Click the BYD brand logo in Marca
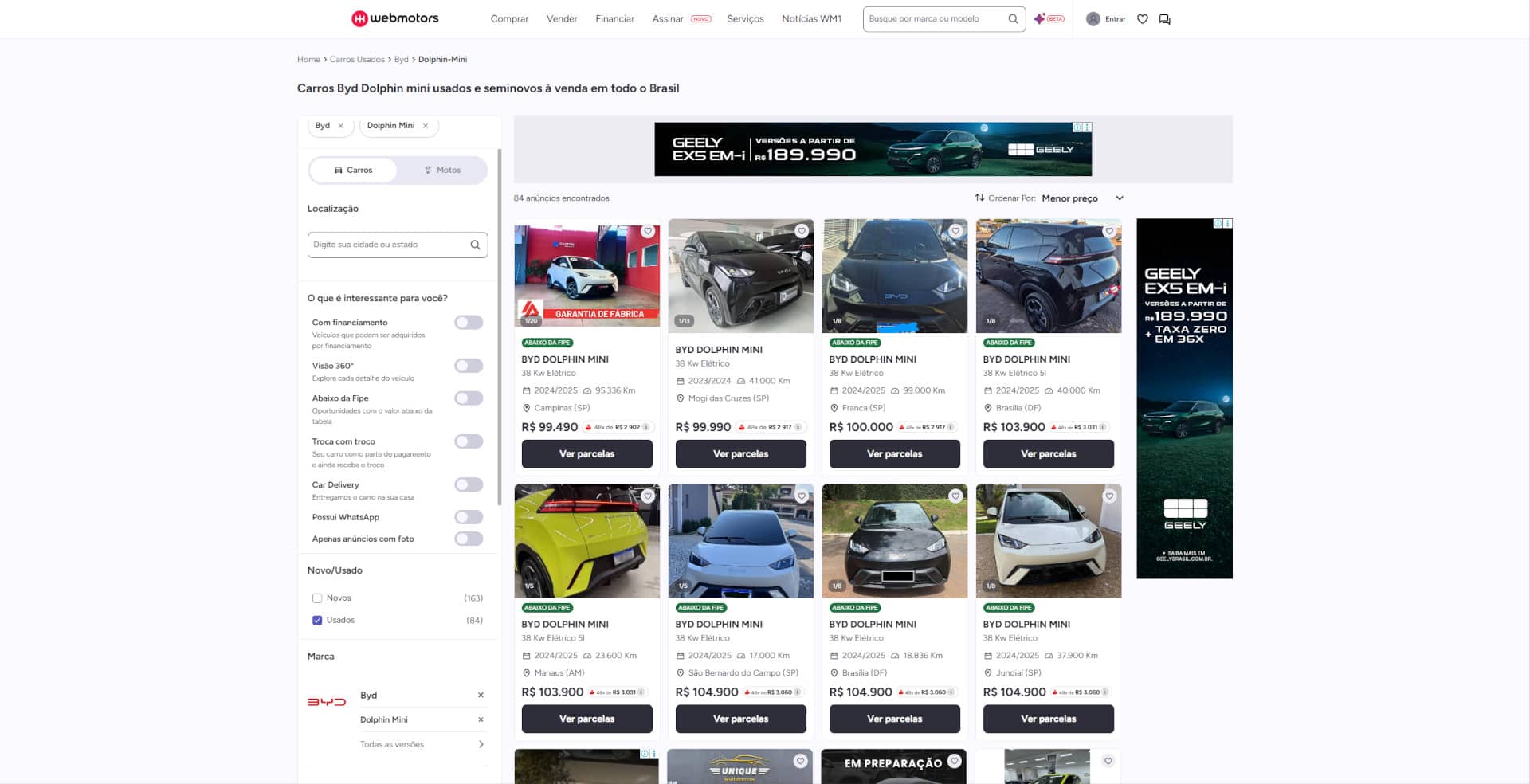 click(327, 702)
